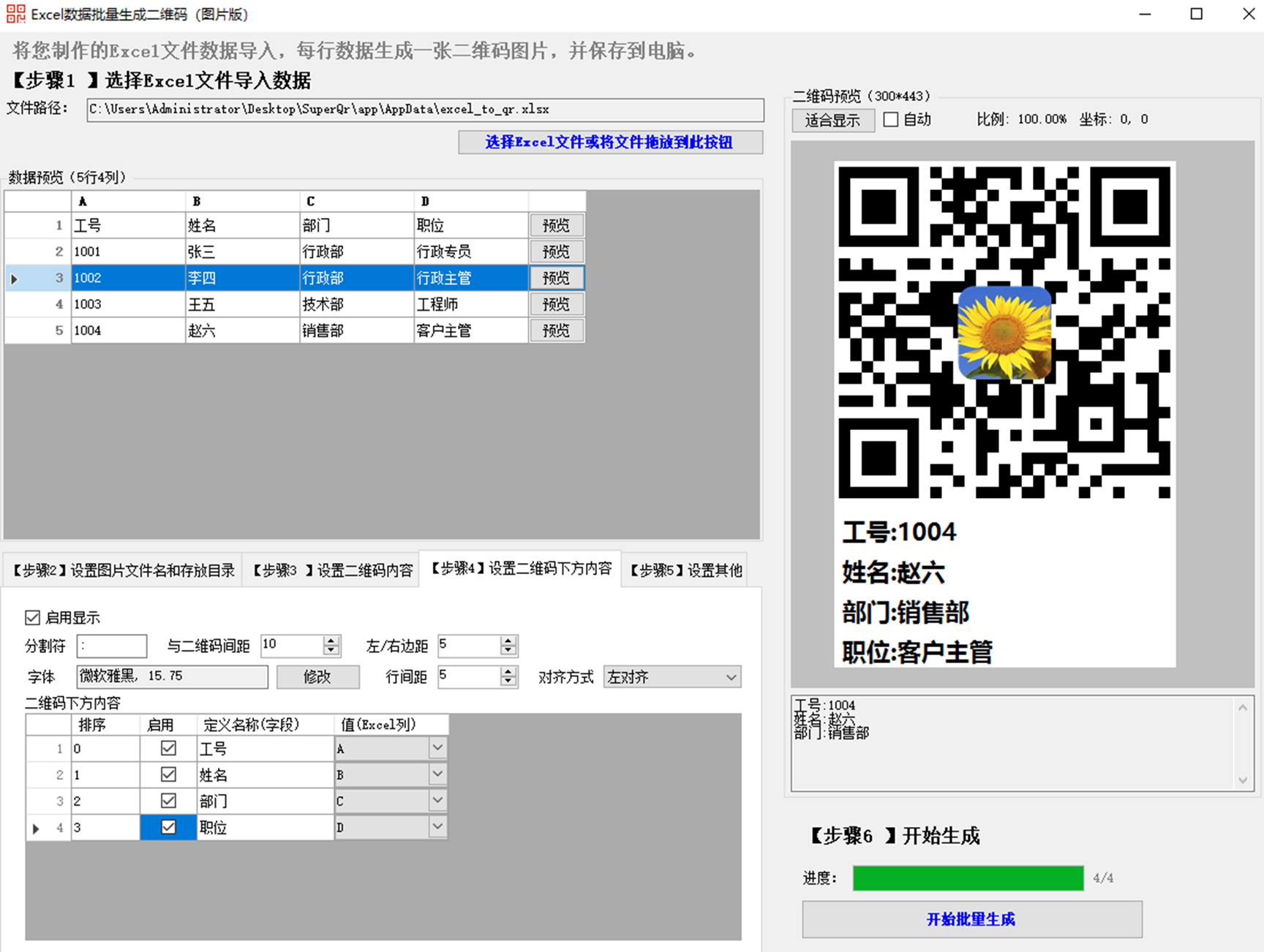Image resolution: width=1264 pixels, height=952 pixels.
Task: Increase 行间距 value with up arrow
Action: [x=508, y=672]
